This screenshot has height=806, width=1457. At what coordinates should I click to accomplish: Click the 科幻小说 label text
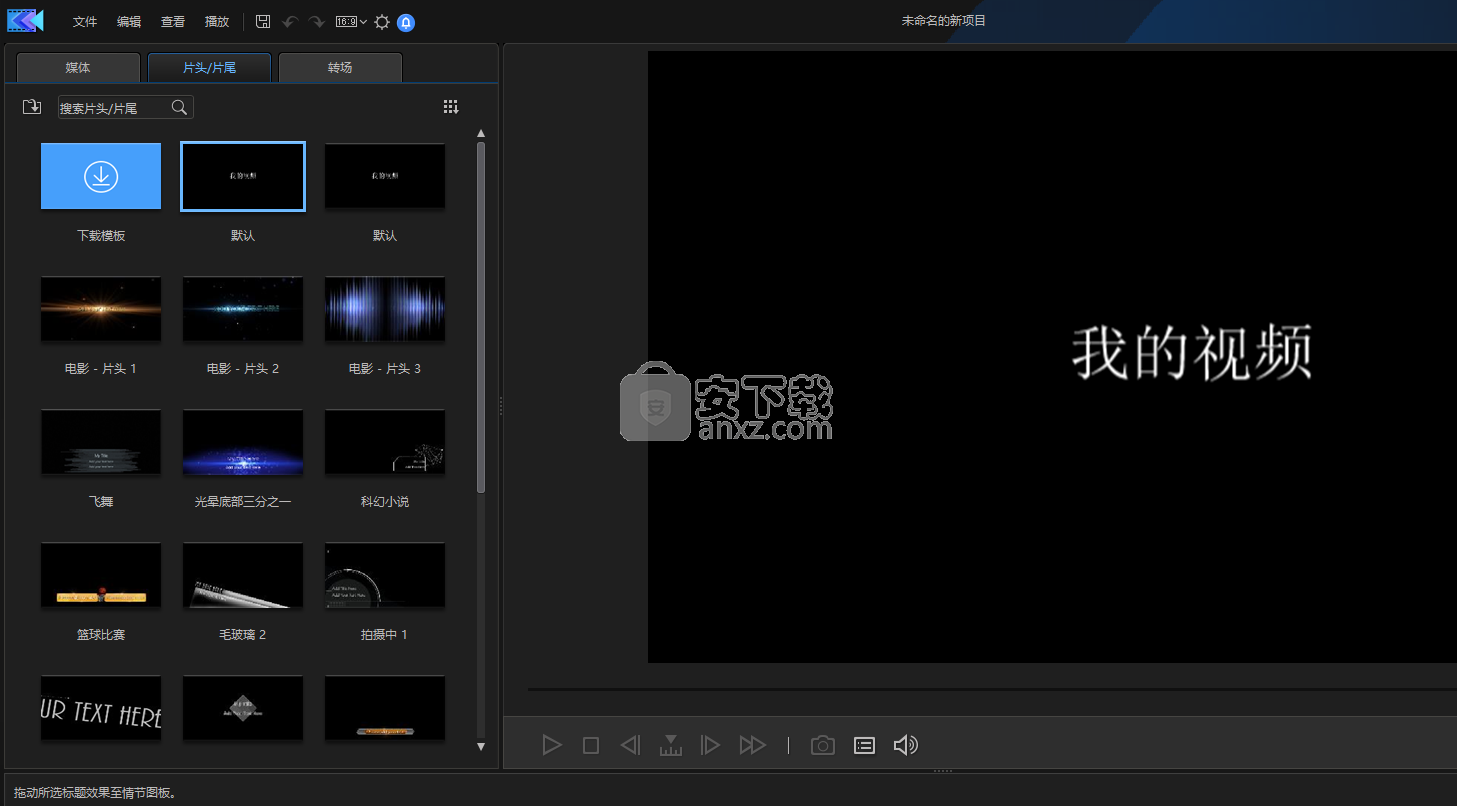pos(385,502)
